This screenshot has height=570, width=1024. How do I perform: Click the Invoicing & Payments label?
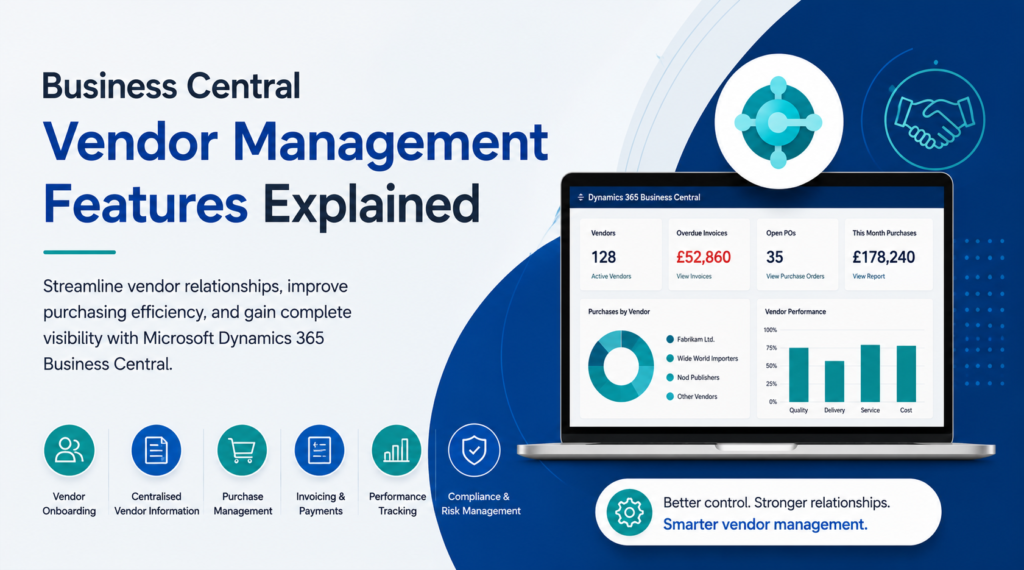coord(321,503)
